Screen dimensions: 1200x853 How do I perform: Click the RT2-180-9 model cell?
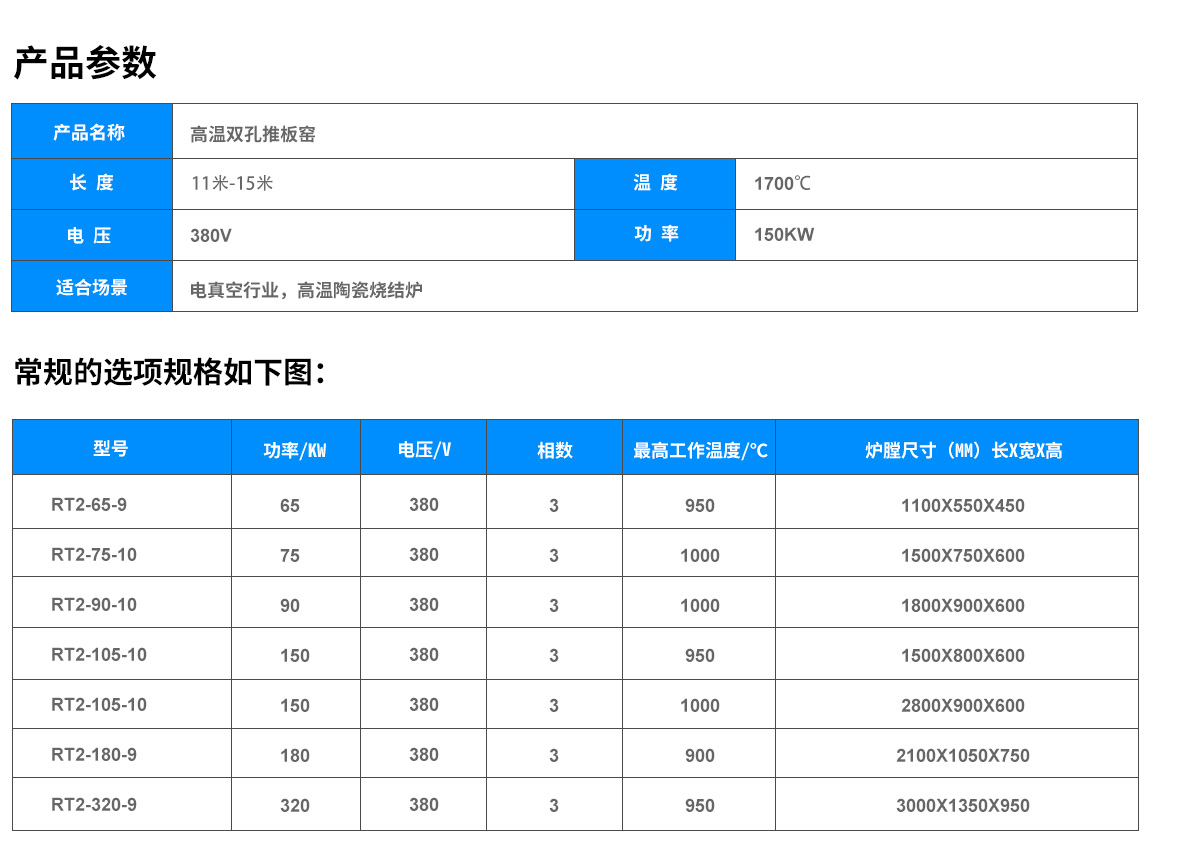(94, 754)
